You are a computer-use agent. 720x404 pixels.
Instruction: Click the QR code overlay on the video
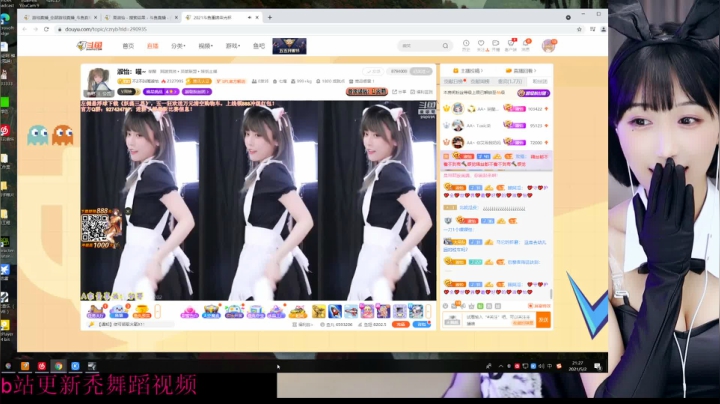pos(95,228)
